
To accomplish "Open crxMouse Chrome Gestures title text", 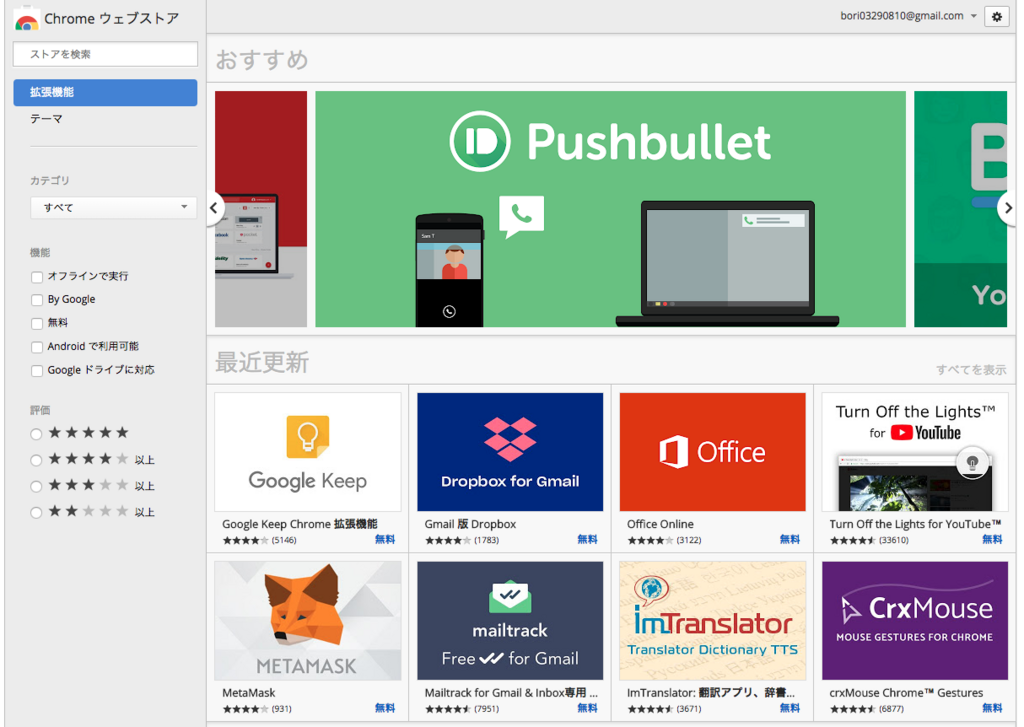I will click(x=906, y=692).
